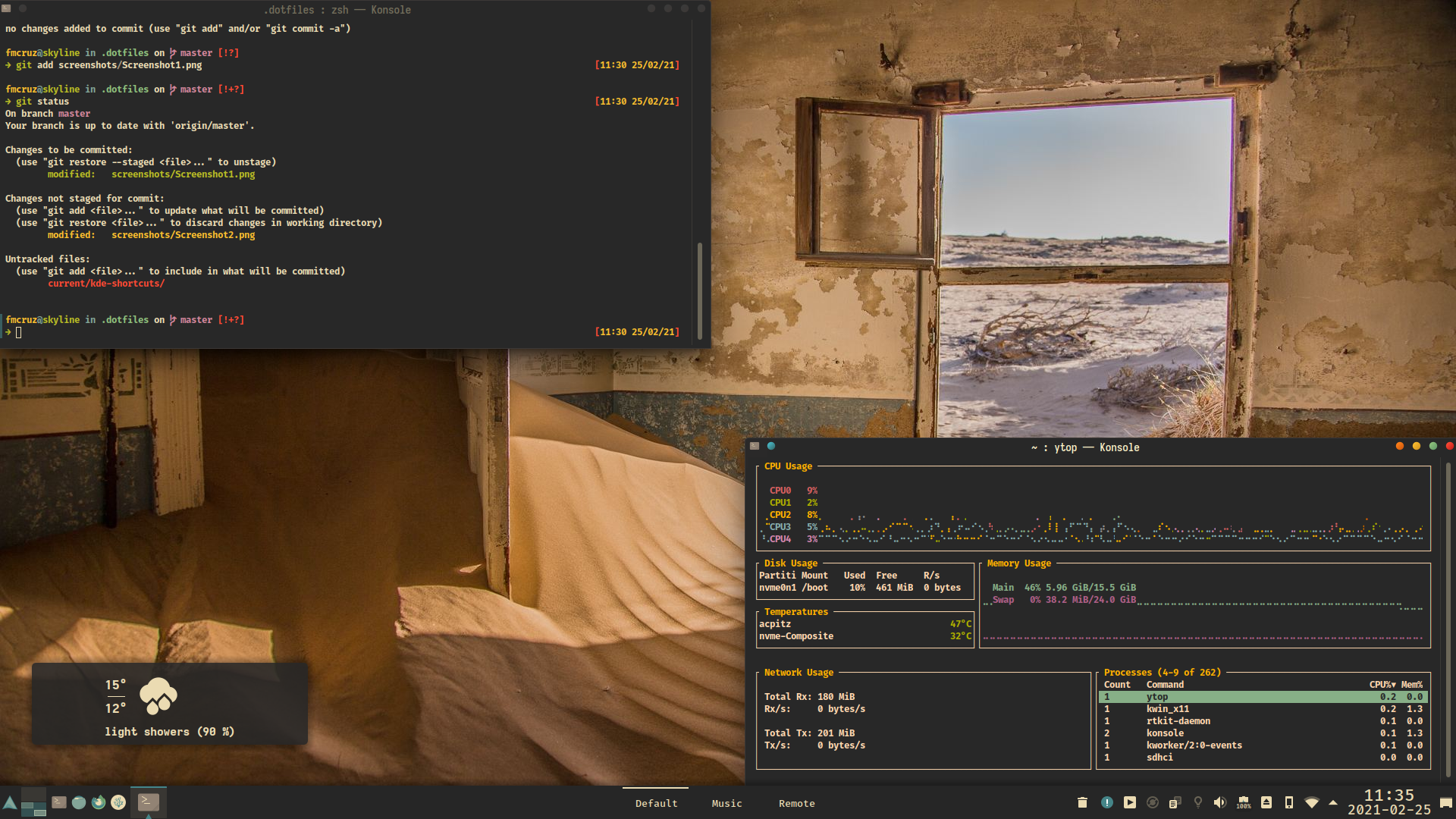1456x819 pixels.
Task: Click the virtual desktop pager widget
Action: (x=33, y=802)
